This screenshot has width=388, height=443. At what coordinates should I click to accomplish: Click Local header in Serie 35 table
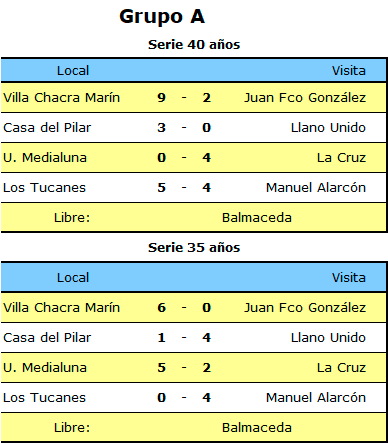[x=73, y=278]
